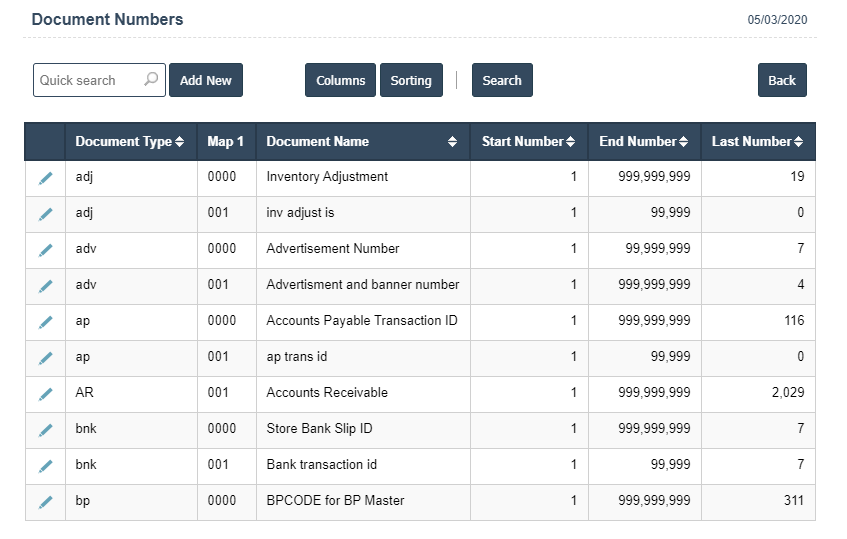Open edit pencil for Advertisement Number
This screenshot has width=847, height=539.
(x=45, y=250)
